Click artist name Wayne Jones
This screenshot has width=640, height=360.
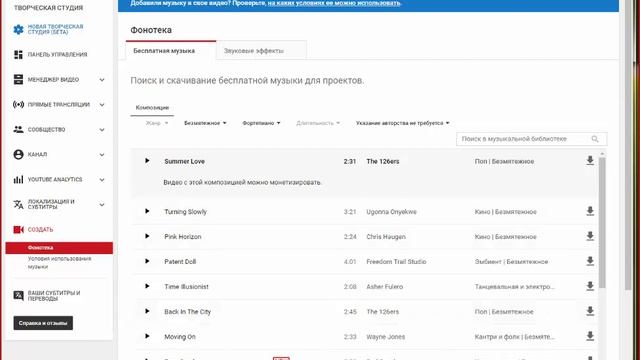tap(386, 337)
